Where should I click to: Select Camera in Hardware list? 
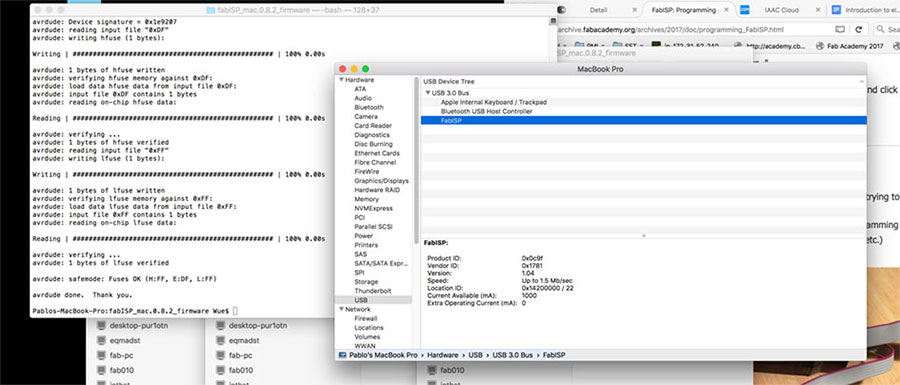pyautogui.click(x=366, y=116)
